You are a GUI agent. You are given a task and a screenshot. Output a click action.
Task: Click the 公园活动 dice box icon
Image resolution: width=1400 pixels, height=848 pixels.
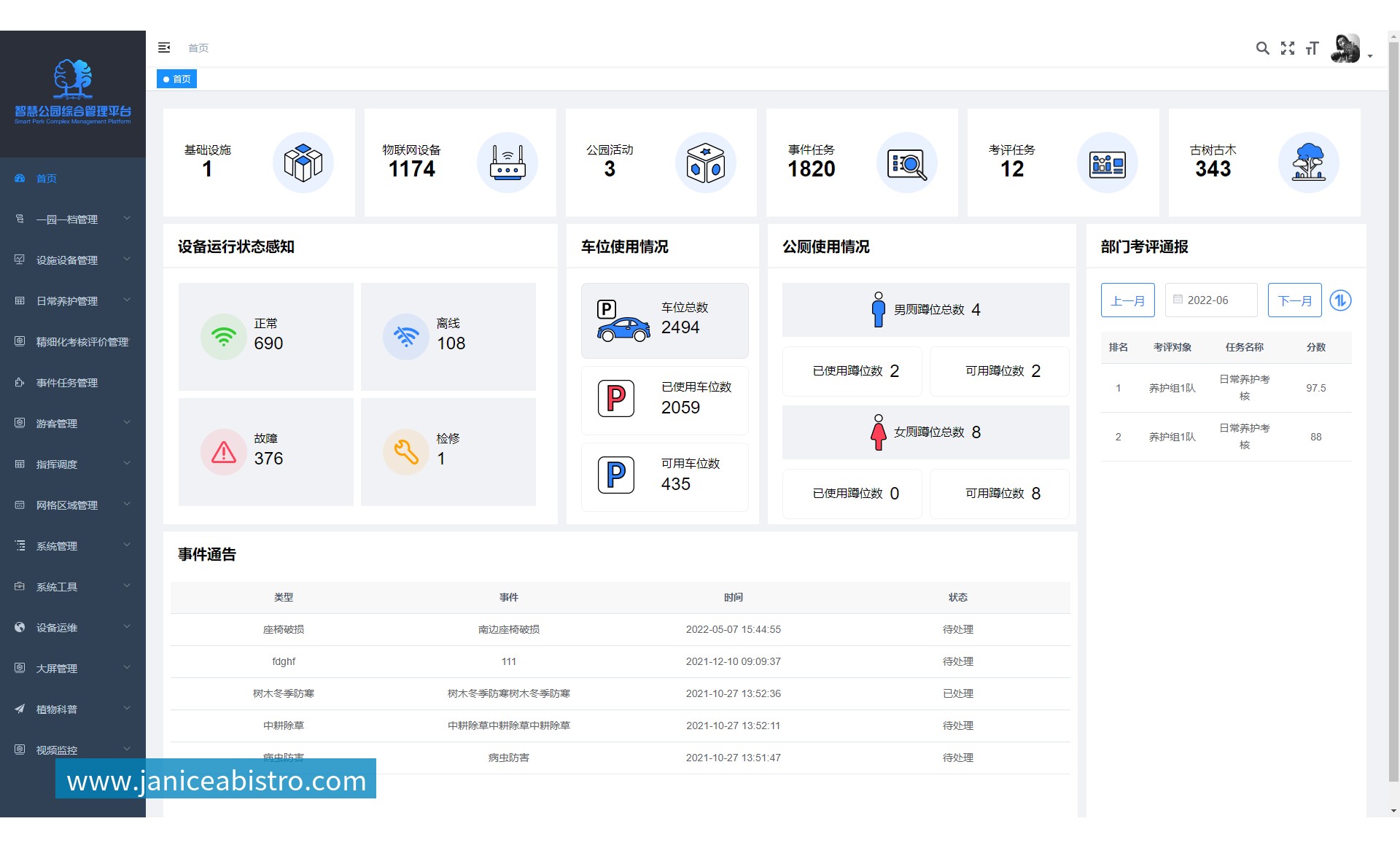click(706, 163)
